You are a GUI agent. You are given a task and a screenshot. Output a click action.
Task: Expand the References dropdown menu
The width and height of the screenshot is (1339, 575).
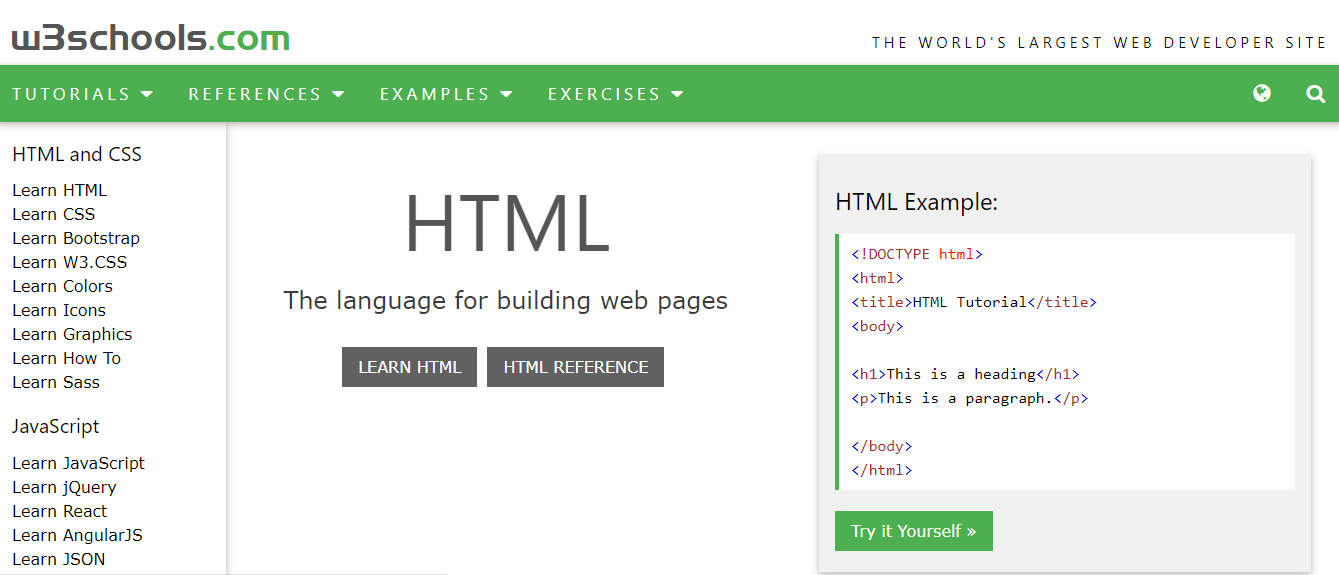[x=267, y=94]
